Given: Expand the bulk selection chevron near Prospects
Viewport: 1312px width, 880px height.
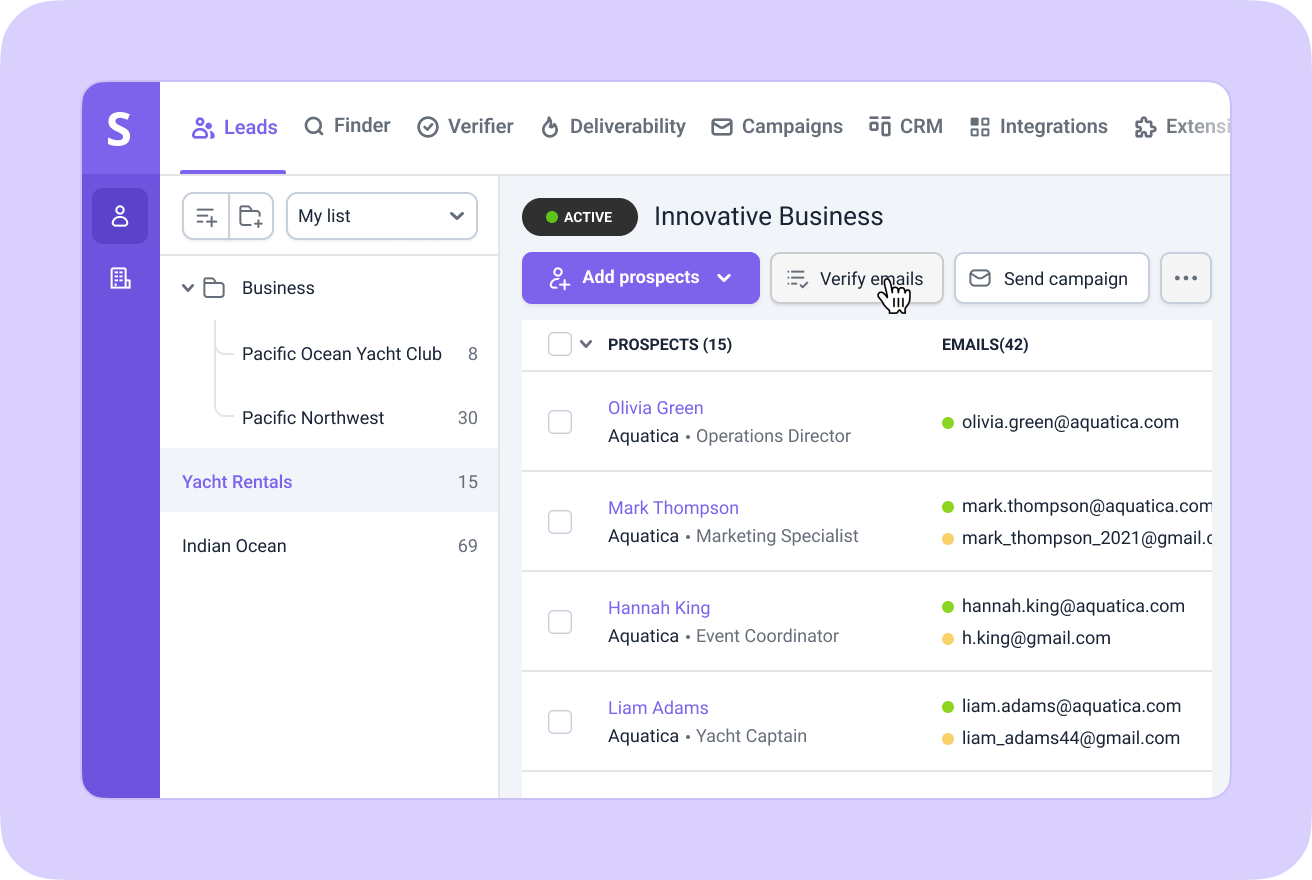Looking at the screenshot, I should (586, 344).
